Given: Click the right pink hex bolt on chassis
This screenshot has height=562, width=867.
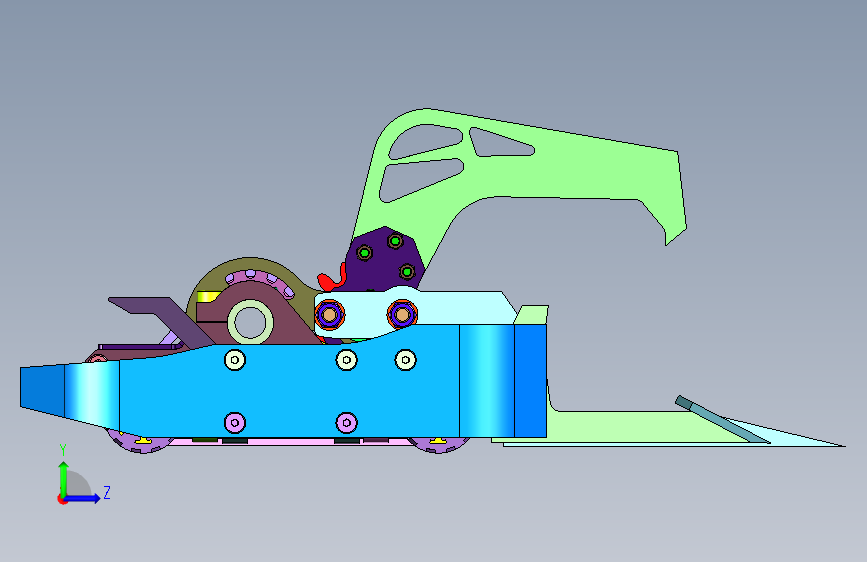Looking at the screenshot, I should [347, 423].
